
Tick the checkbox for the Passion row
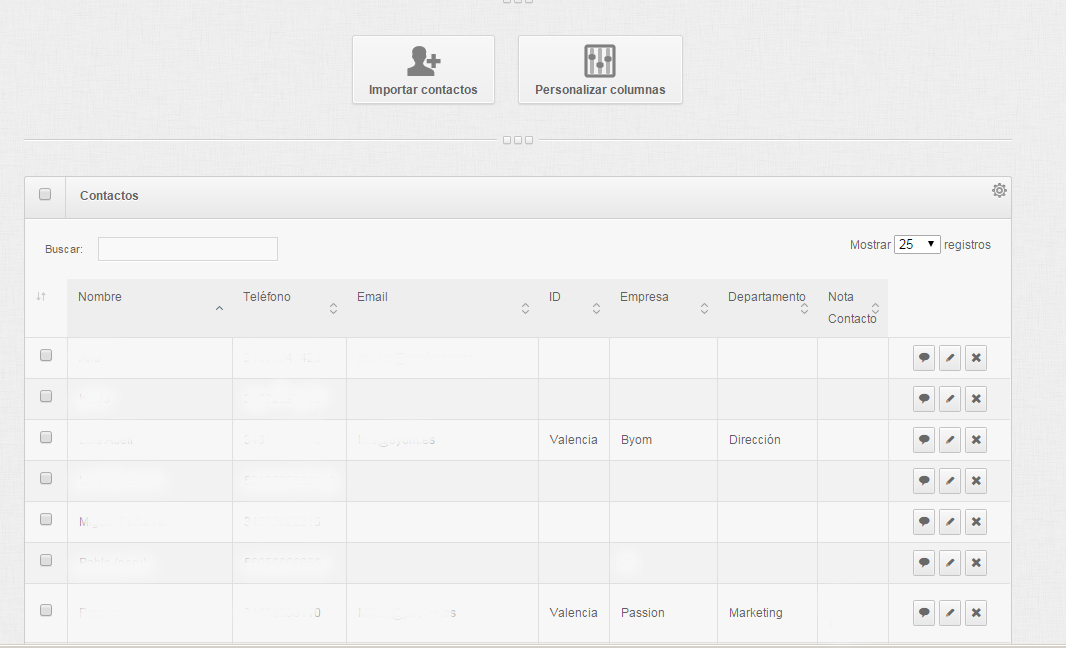click(x=45, y=610)
